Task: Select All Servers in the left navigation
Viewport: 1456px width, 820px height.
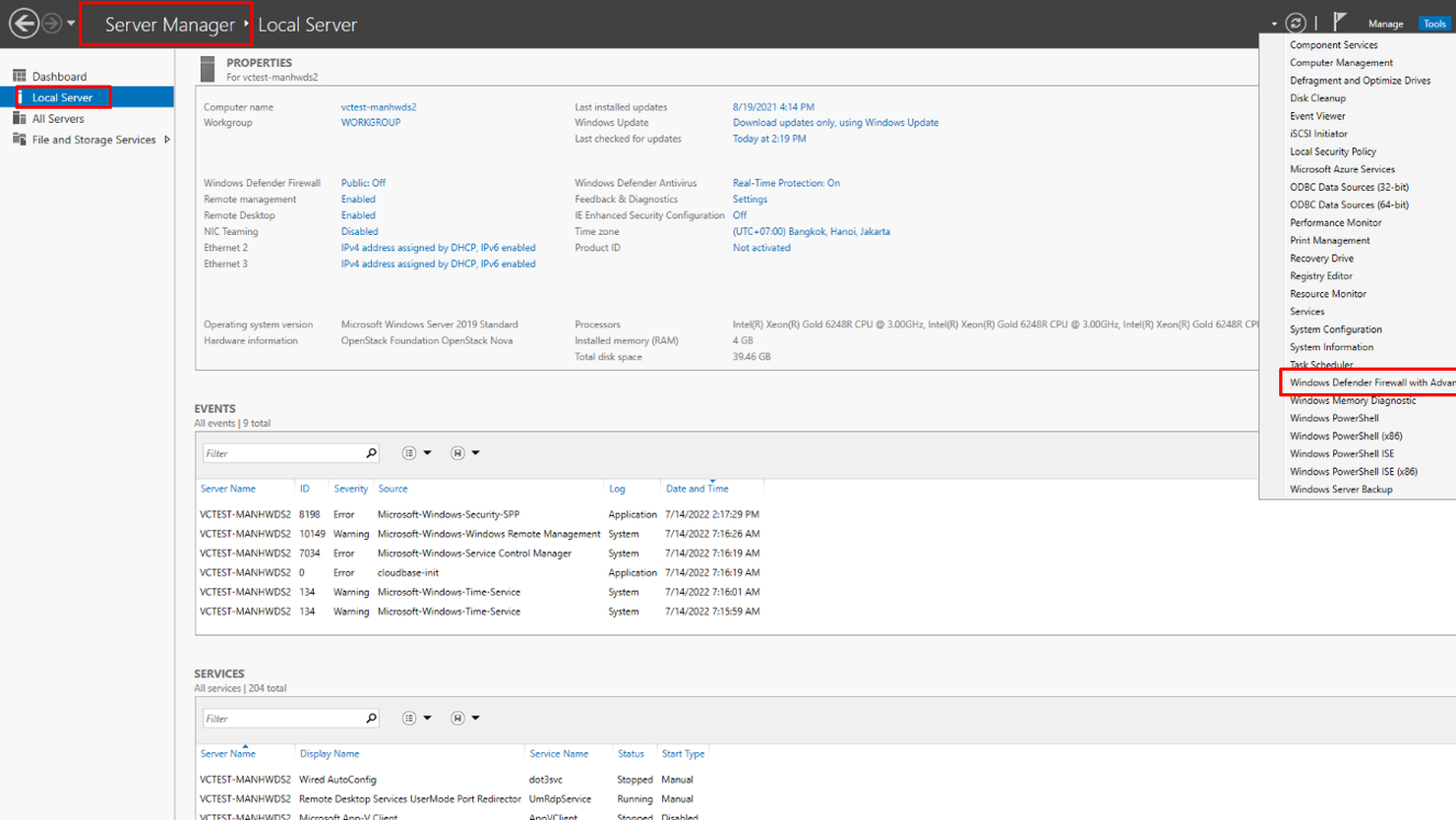Action: 58,119
